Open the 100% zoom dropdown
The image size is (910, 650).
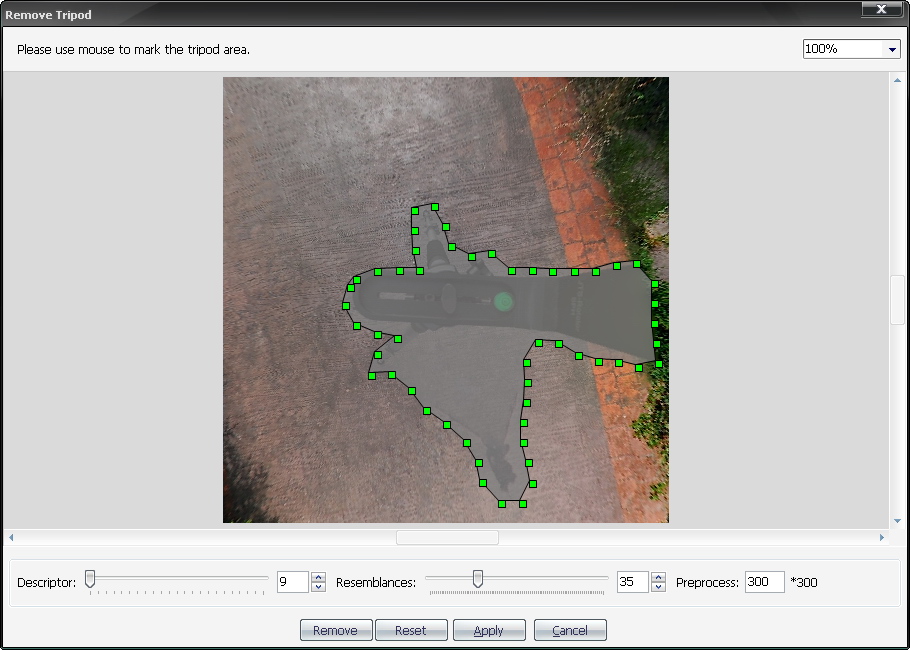[x=892, y=49]
